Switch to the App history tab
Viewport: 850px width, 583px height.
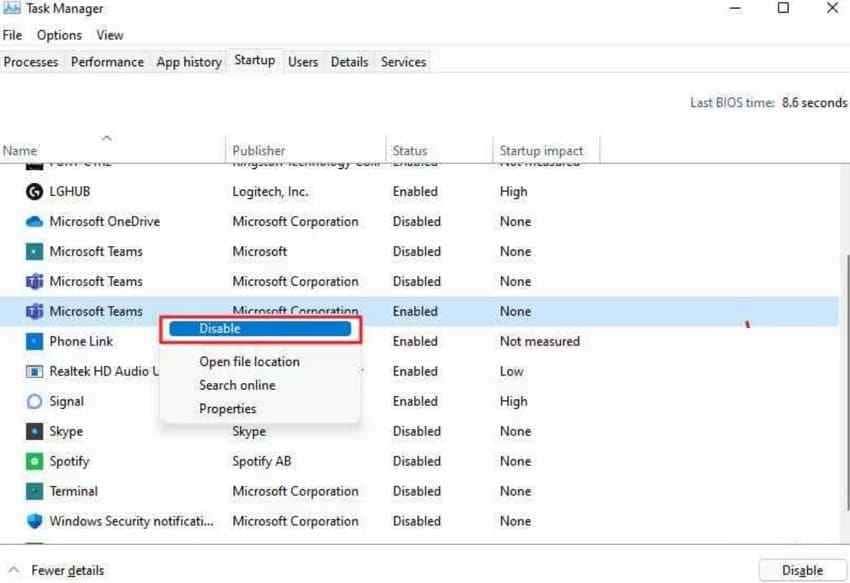[189, 62]
